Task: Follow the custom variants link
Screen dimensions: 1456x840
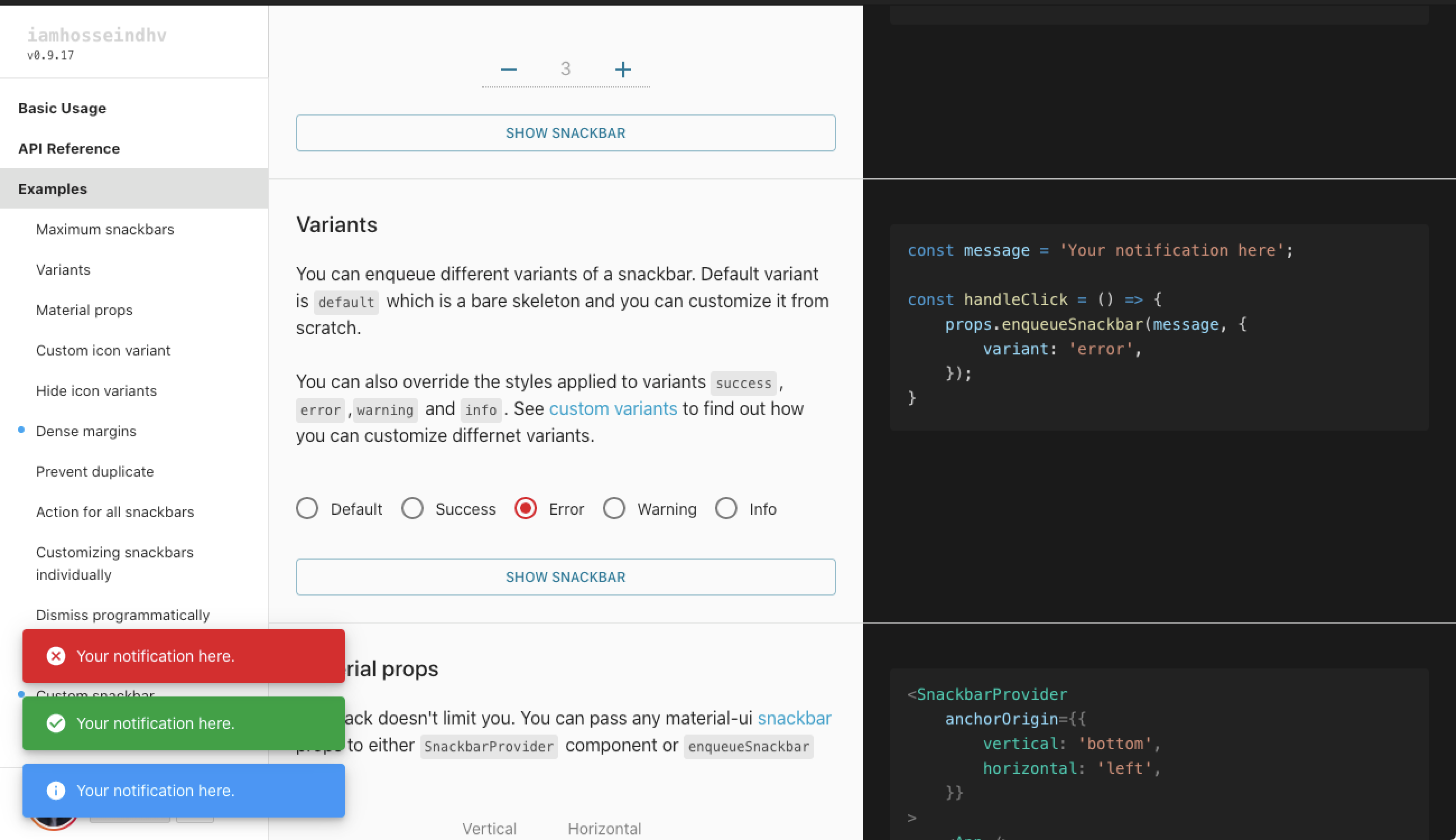Action: click(613, 409)
